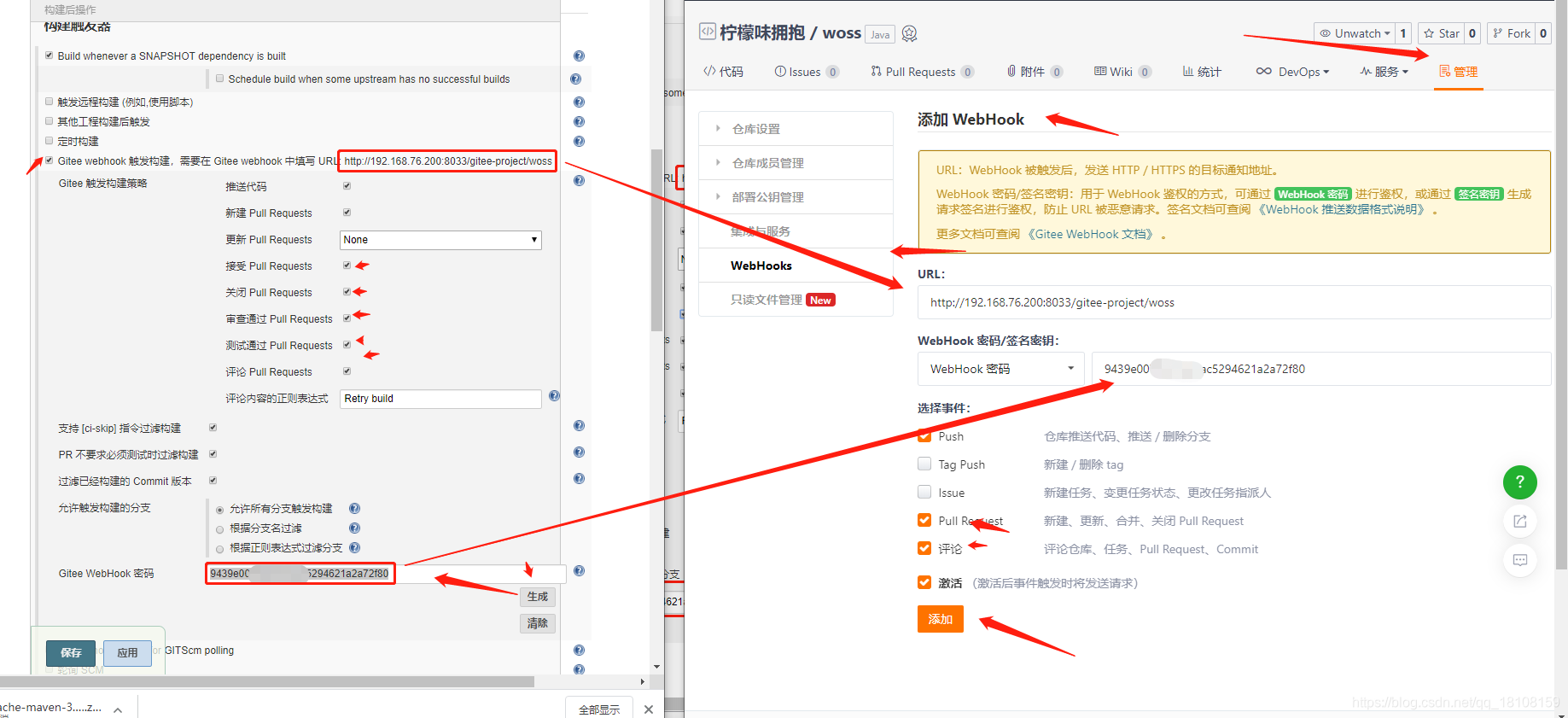This screenshot has height=718, width=1568.
Task: Click help icon beside 过滤已经构建的 Commit 版本
Action: pyautogui.click(x=579, y=479)
